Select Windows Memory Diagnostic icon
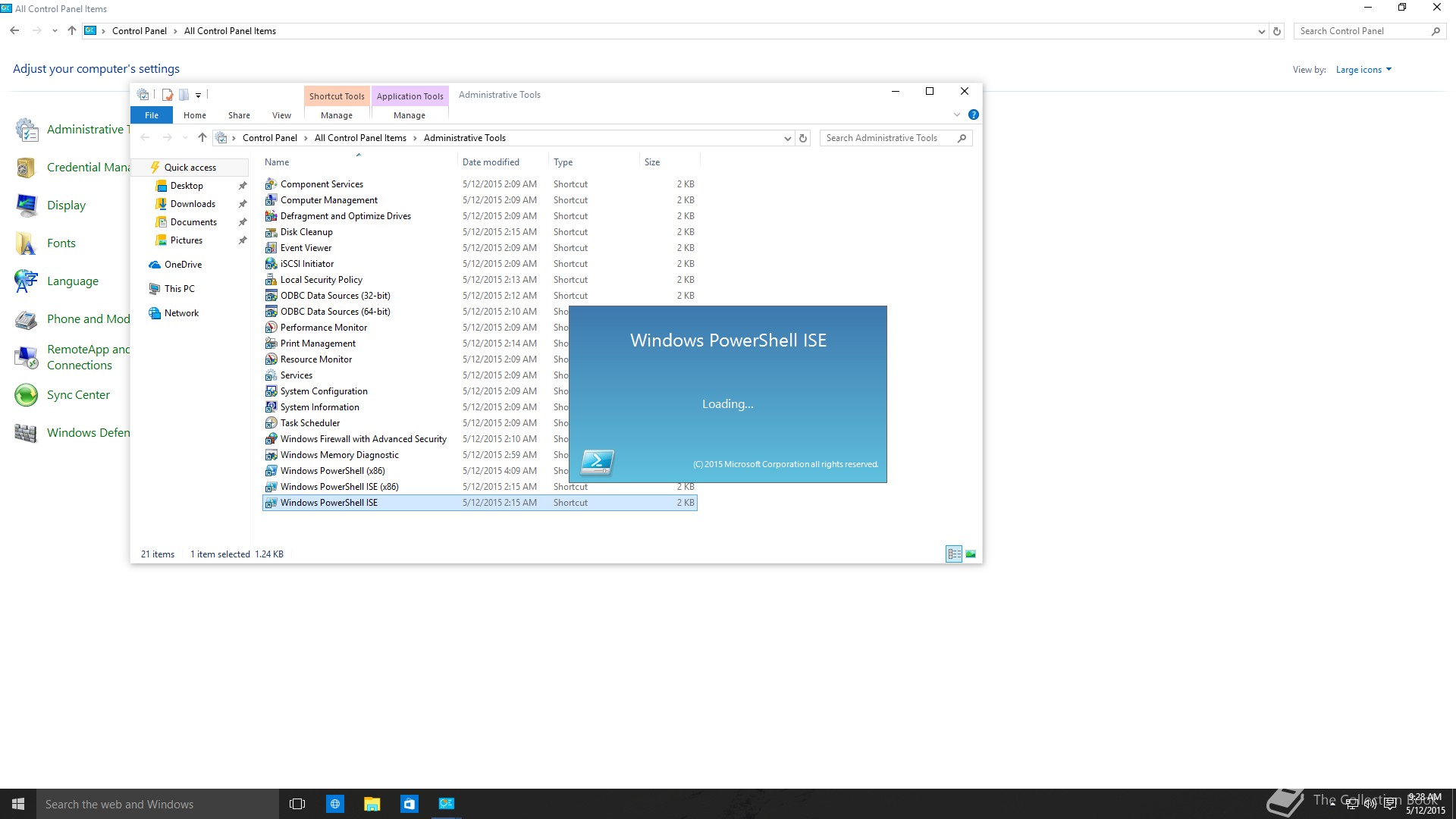 [x=271, y=455]
